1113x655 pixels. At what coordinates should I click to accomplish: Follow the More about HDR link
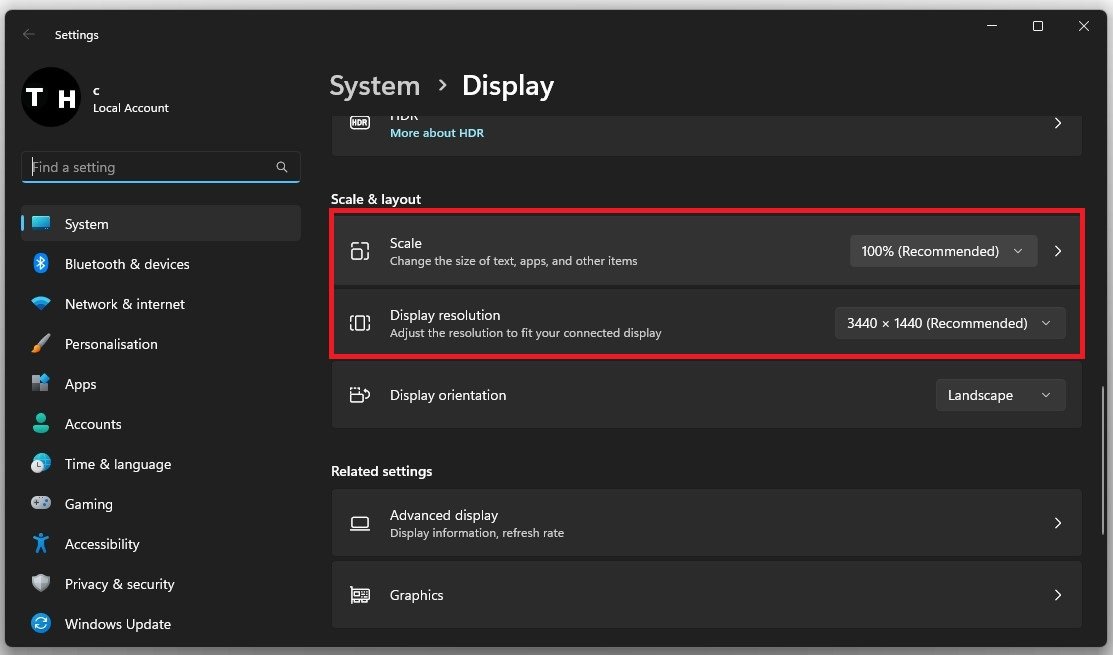pyautogui.click(x=436, y=133)
